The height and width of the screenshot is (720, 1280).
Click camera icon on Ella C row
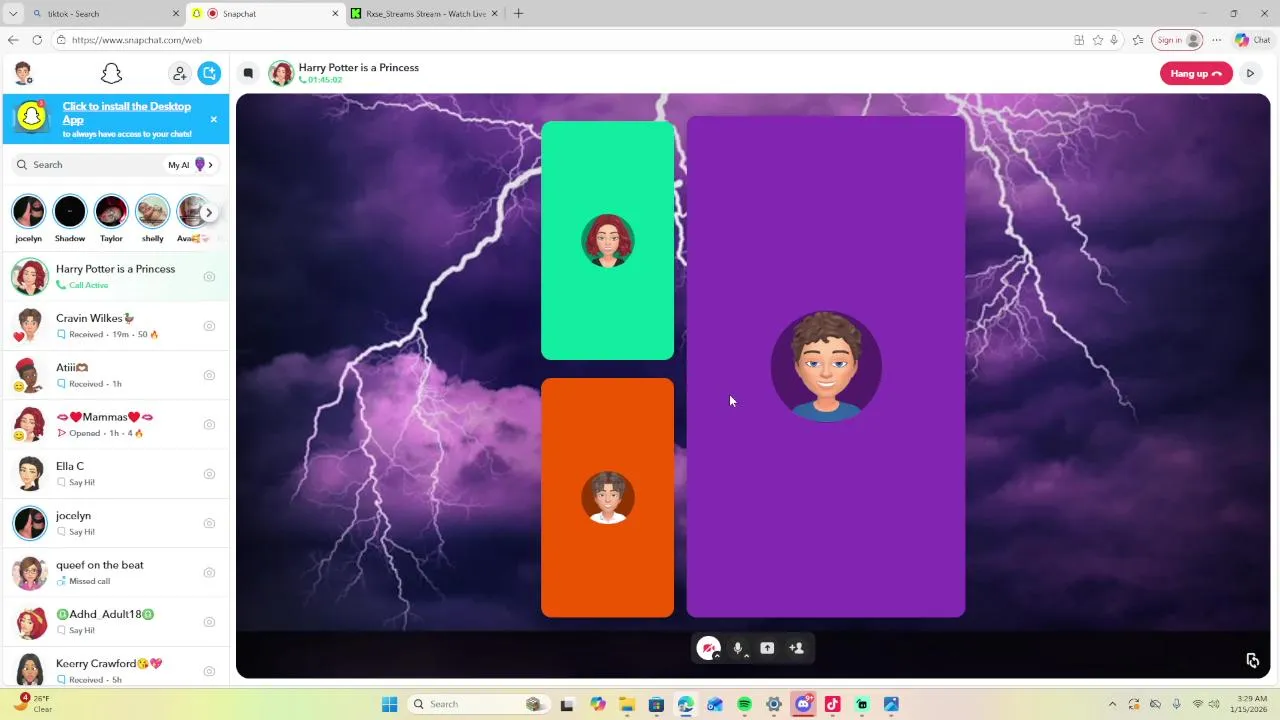pyautogui.click(x=209, y=474)
